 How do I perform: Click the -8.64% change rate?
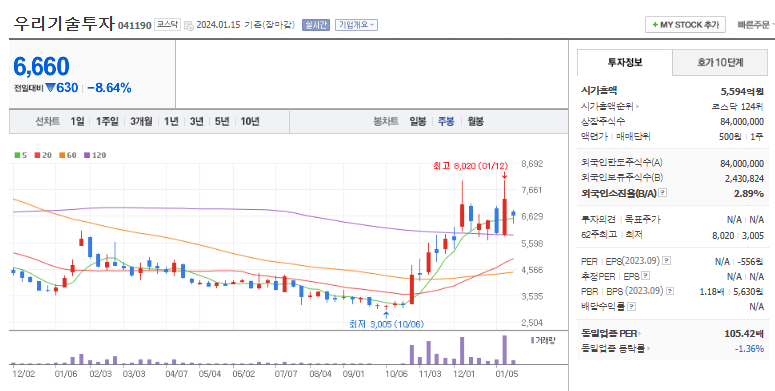[109, 88]
